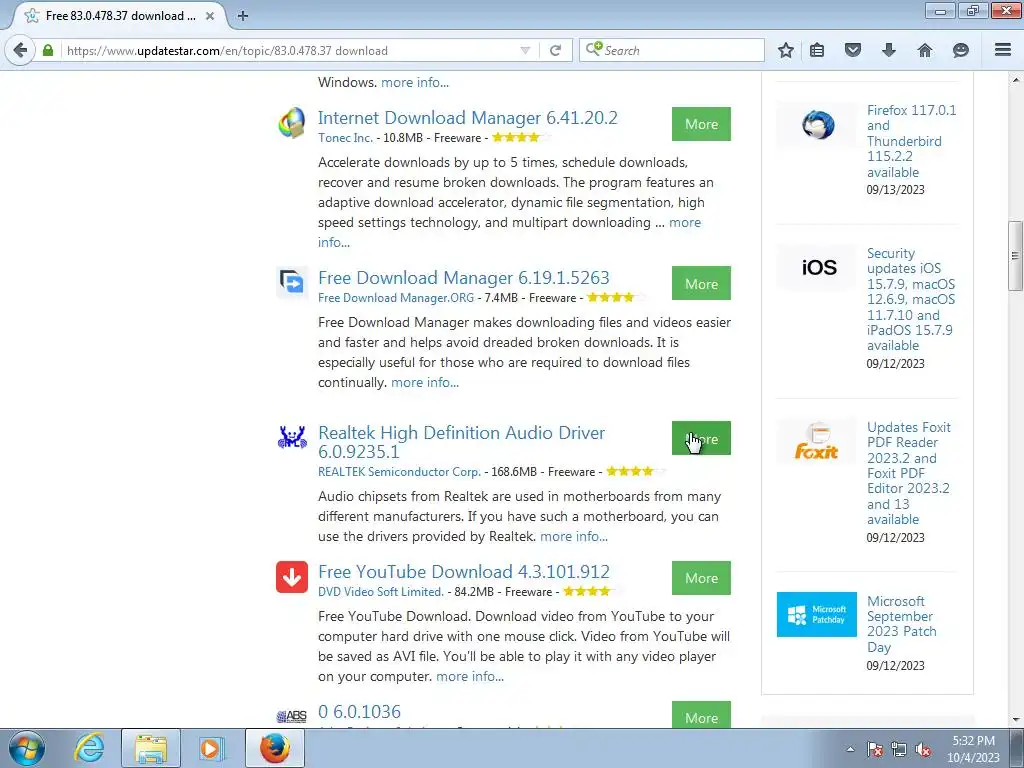
Task: Open REALTEK Semiconductor Corp. vendor link
Action: pyautogui.click(x=399, y=472)
